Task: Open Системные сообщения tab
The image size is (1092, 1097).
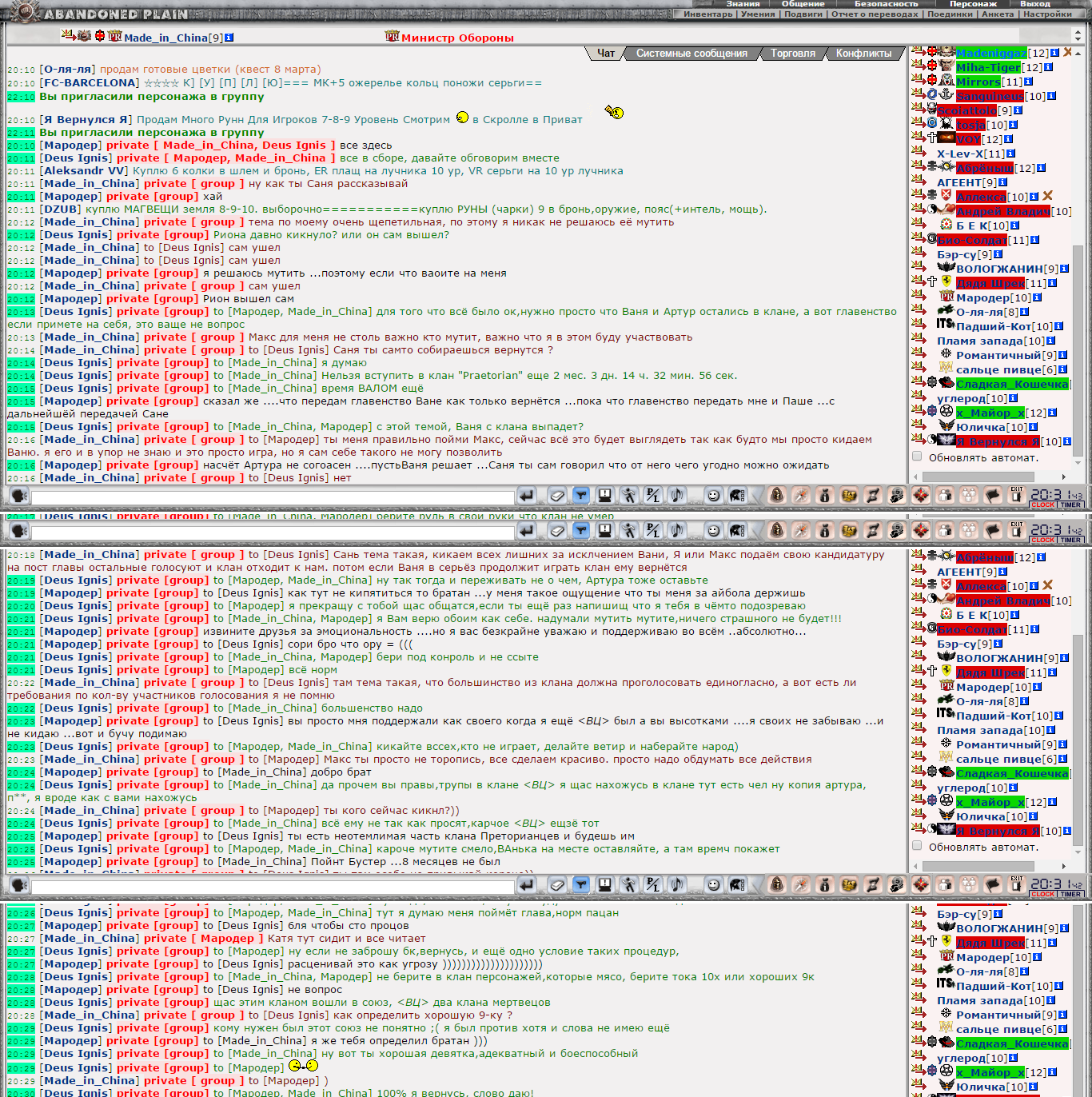Action: tap(691, 54)
